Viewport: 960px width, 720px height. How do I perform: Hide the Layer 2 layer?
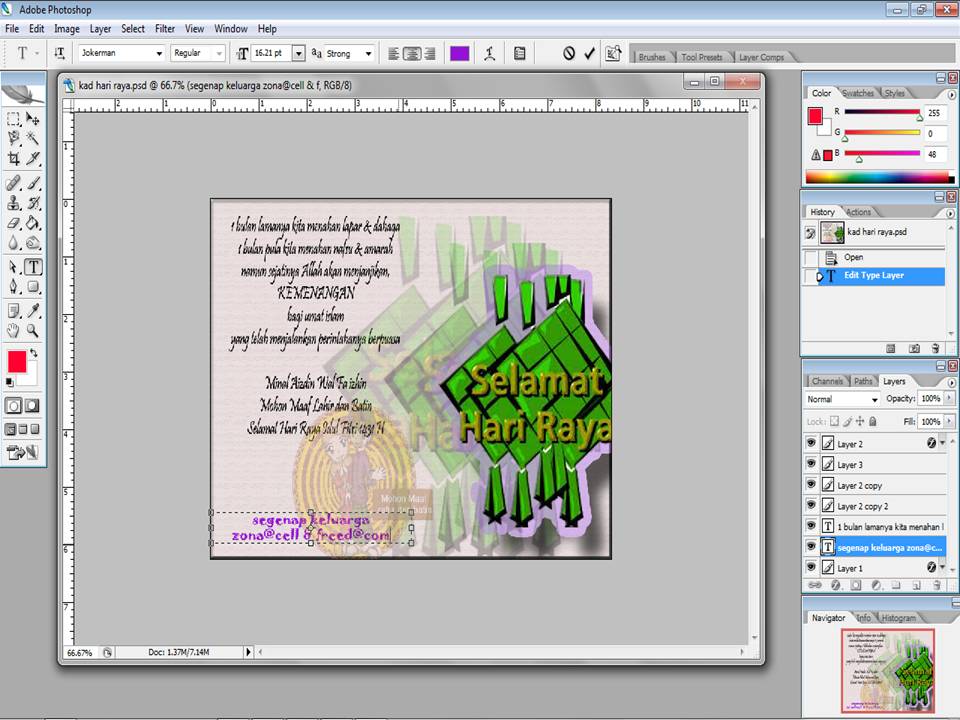(x=811, y=443)
